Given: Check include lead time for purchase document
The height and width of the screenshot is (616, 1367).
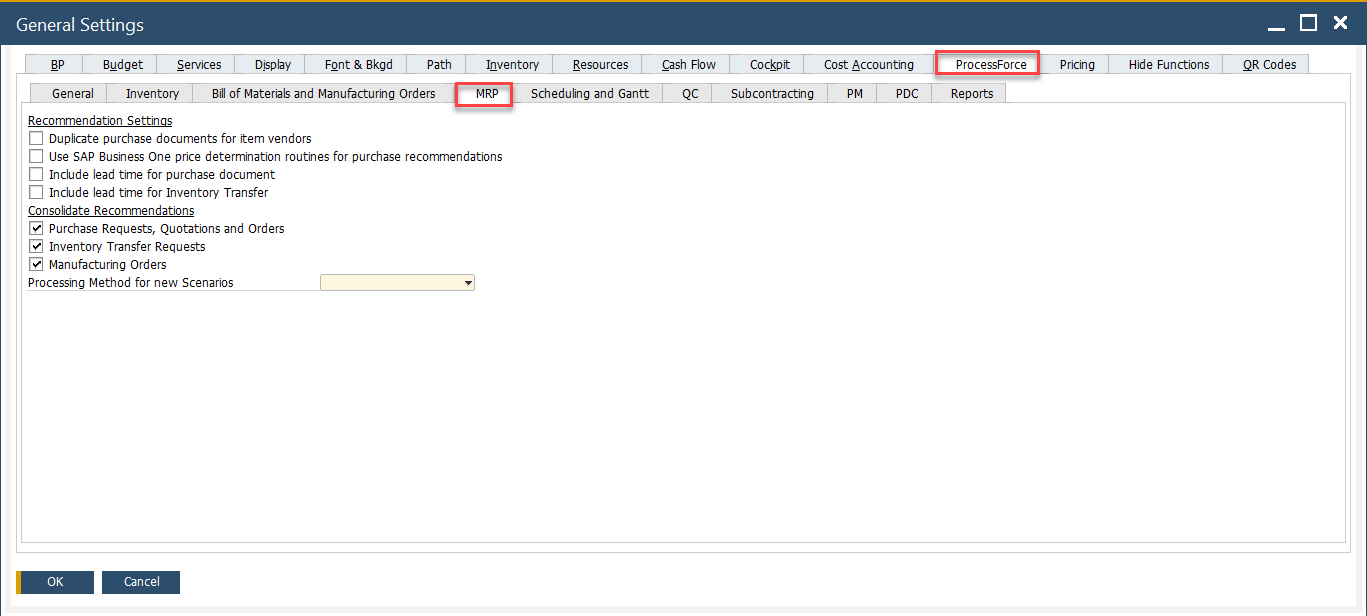Looking at the screenshot, I should coord(35,174).
